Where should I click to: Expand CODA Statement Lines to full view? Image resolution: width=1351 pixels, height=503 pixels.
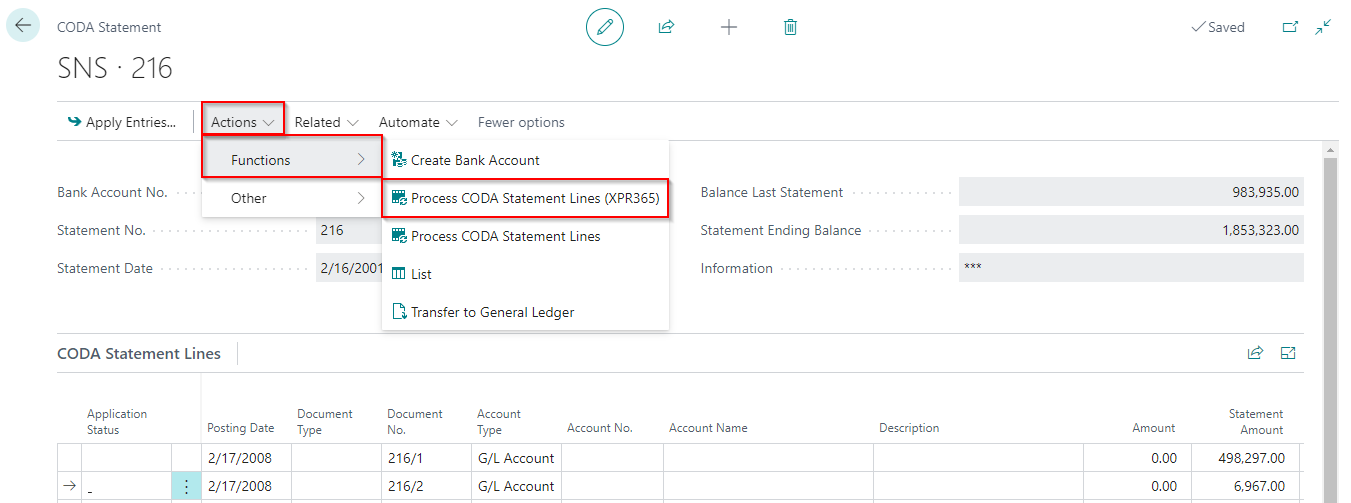(1289, 353)
